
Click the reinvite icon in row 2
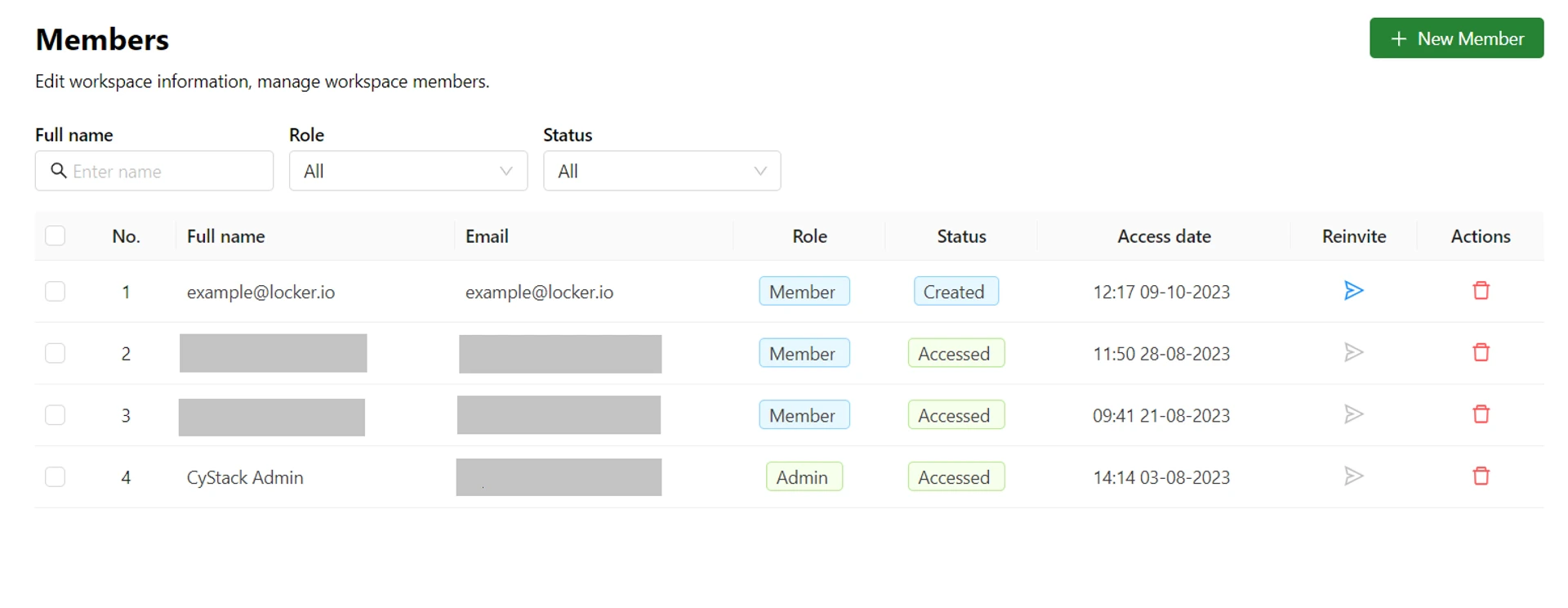[x=1353, y=352]
